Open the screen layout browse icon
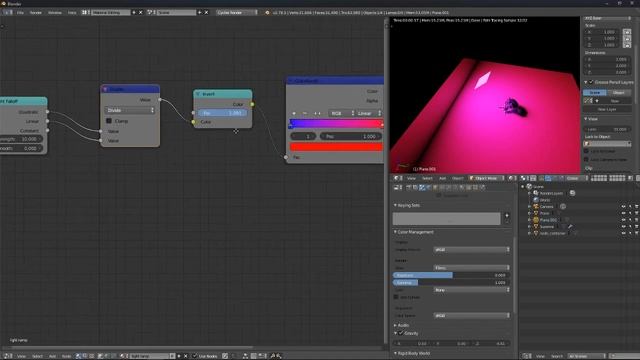This screenshot has height=360, width=640. [85, 13]
